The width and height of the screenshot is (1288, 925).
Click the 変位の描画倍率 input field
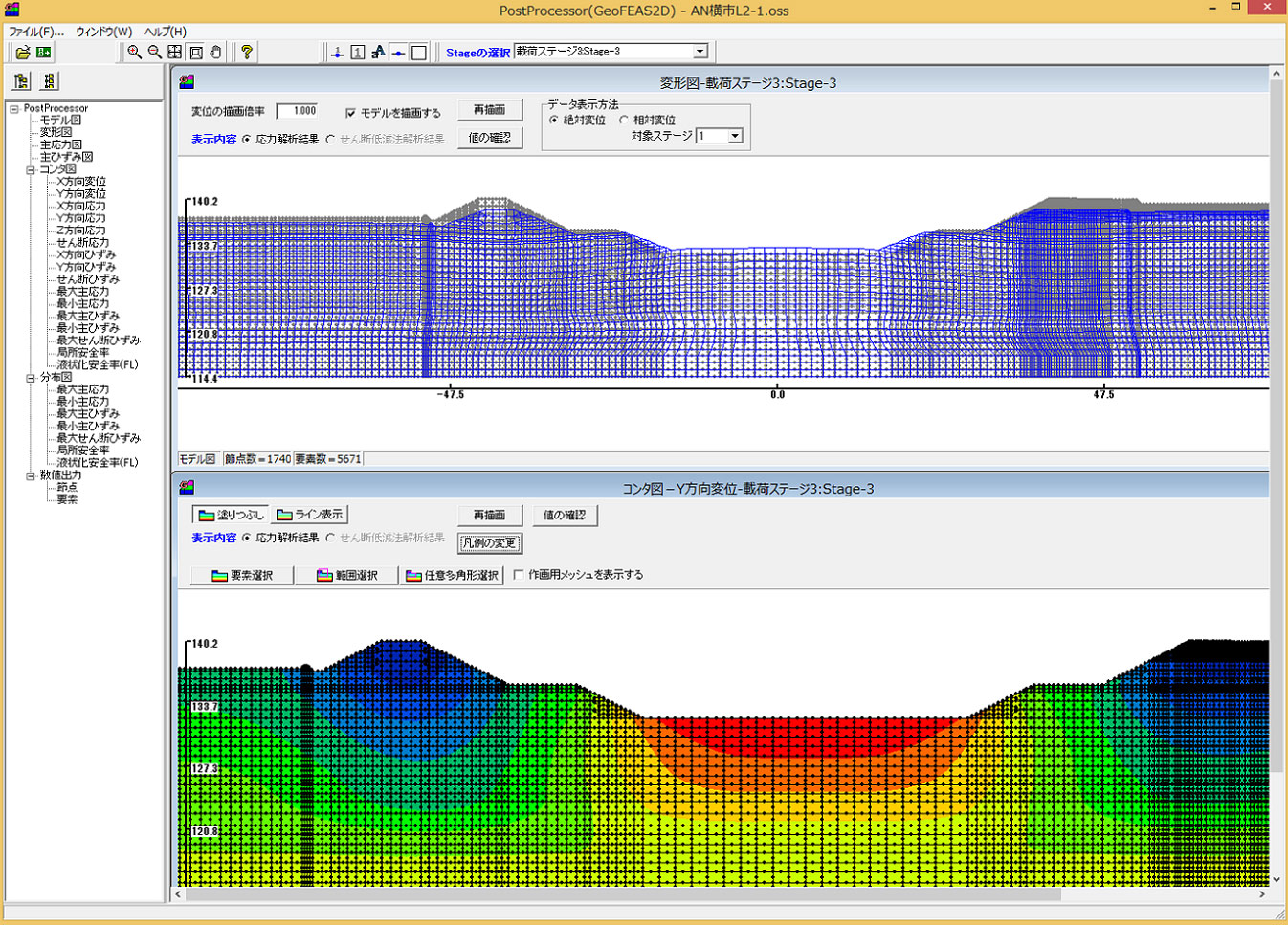tap(298, 111)
